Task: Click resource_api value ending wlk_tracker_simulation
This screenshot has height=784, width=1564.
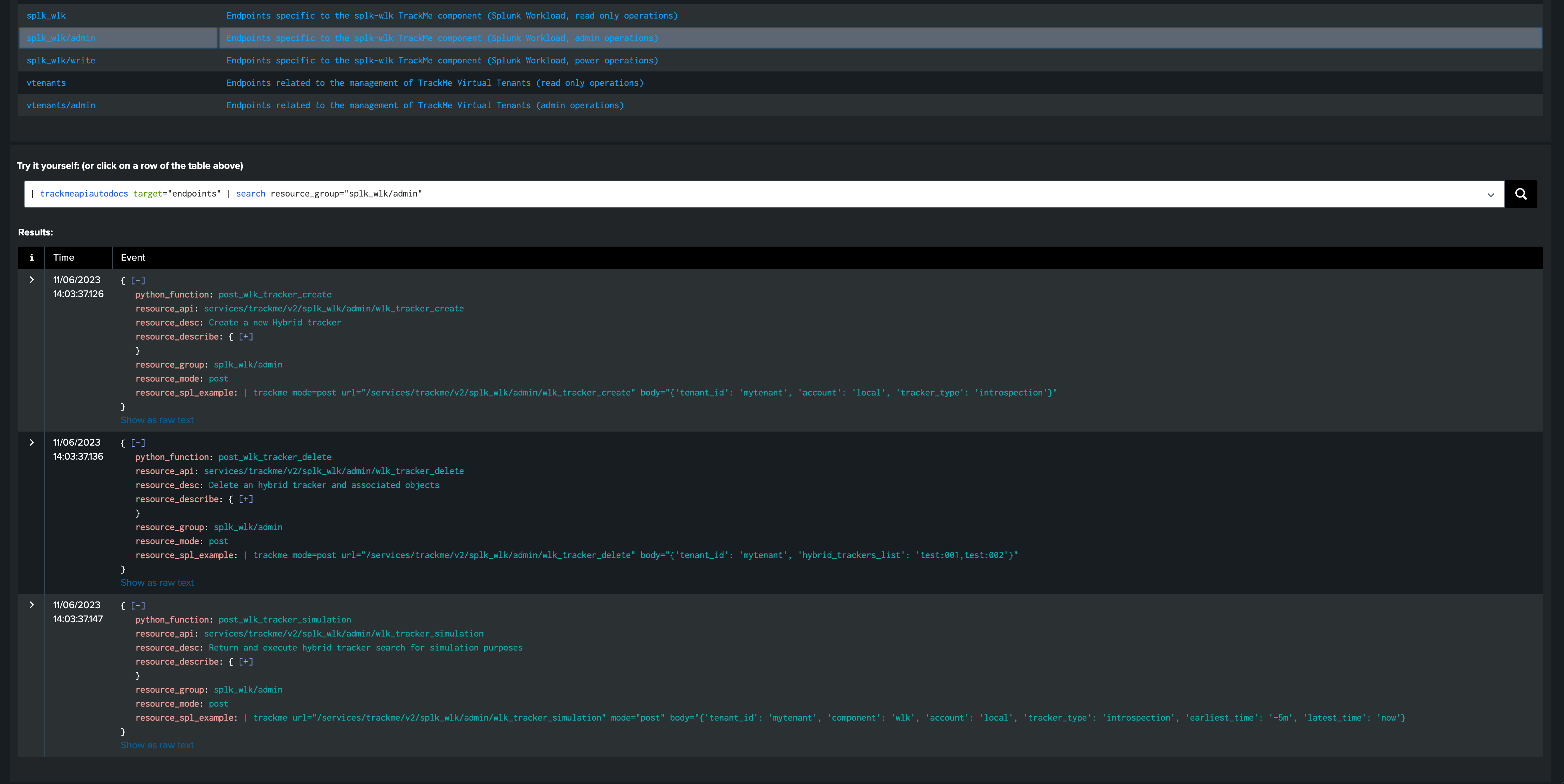Action: (344, 633)
